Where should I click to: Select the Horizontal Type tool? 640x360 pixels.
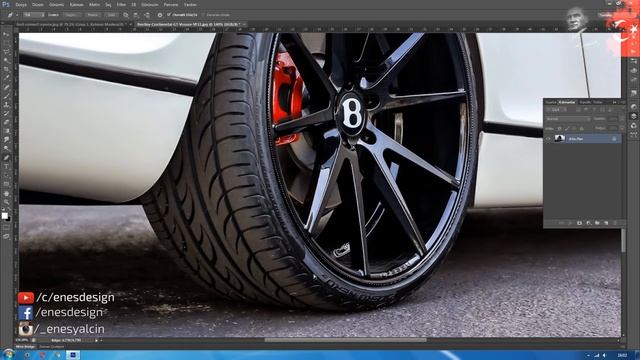[6, 167]
